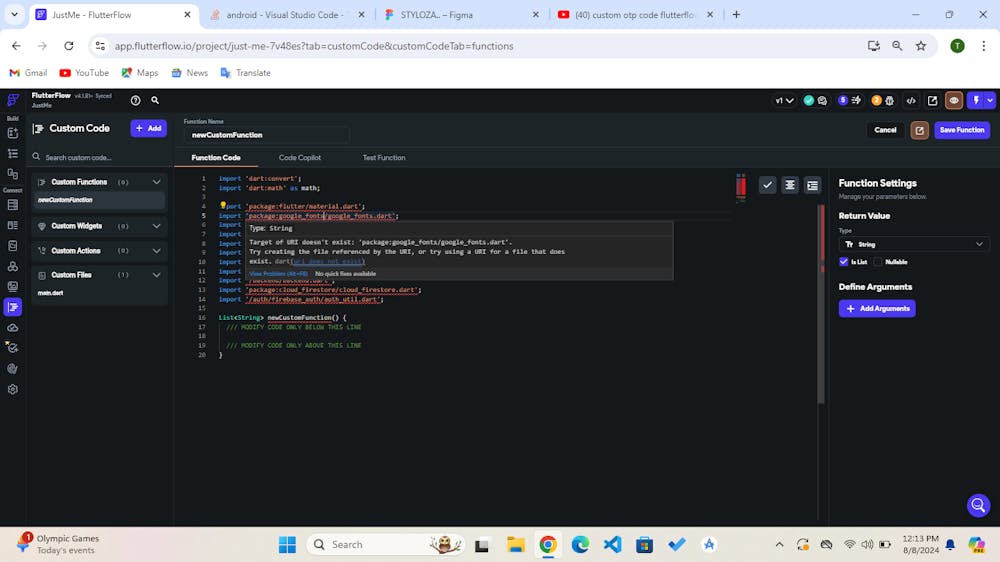Run test mode with lightning icon
The image size is (1000, 562).
click(x=976, y=100)
